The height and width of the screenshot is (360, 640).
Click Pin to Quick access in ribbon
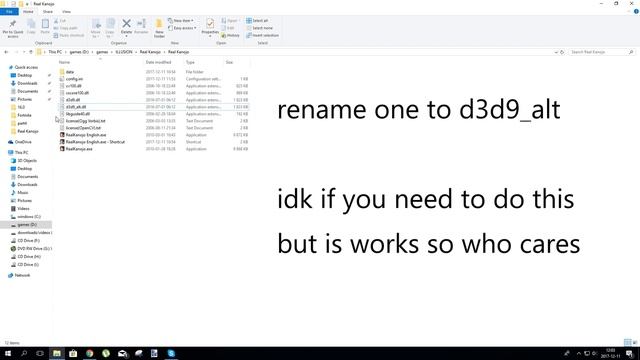pyautogui.click(x=13, y=28)
